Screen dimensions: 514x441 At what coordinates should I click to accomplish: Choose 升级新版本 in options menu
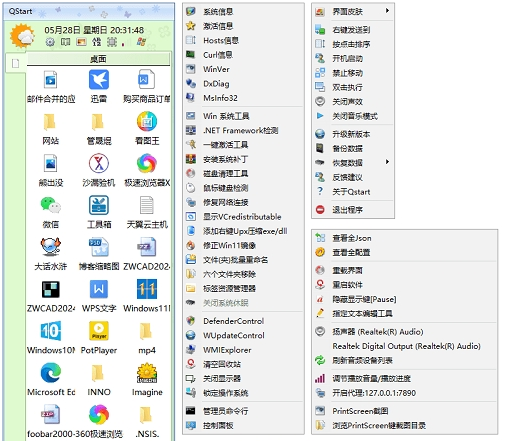[353, 134]
